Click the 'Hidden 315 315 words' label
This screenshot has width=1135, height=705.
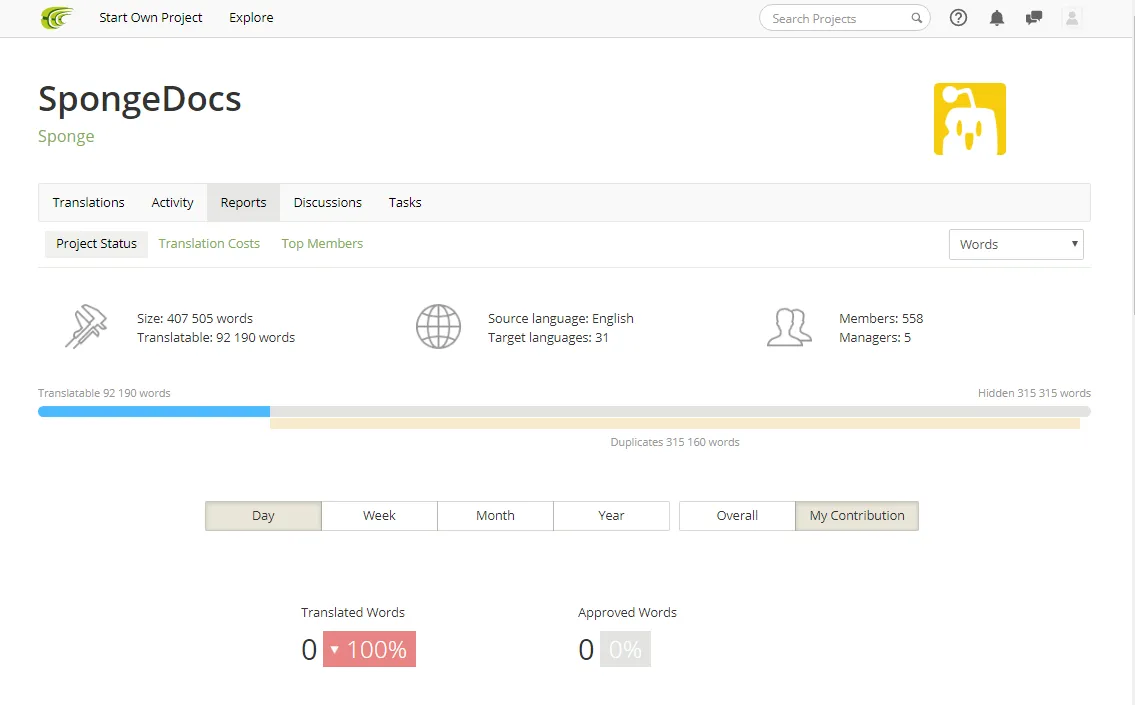pyautogui.click(x=1034, y=393)
